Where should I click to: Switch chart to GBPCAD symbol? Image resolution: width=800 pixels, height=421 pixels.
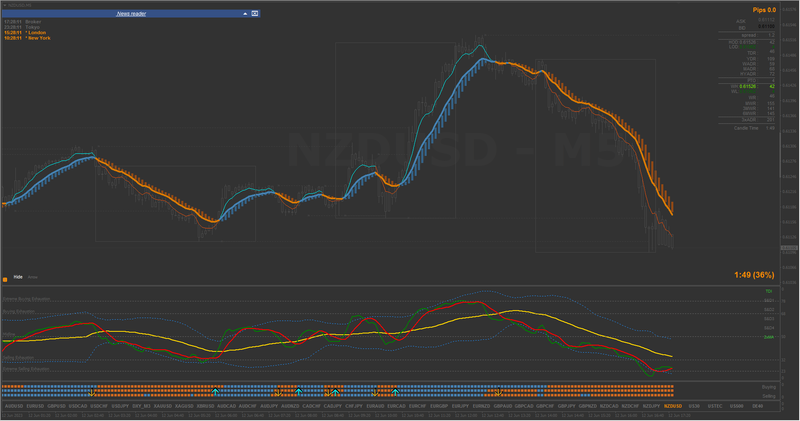point(524,406)
